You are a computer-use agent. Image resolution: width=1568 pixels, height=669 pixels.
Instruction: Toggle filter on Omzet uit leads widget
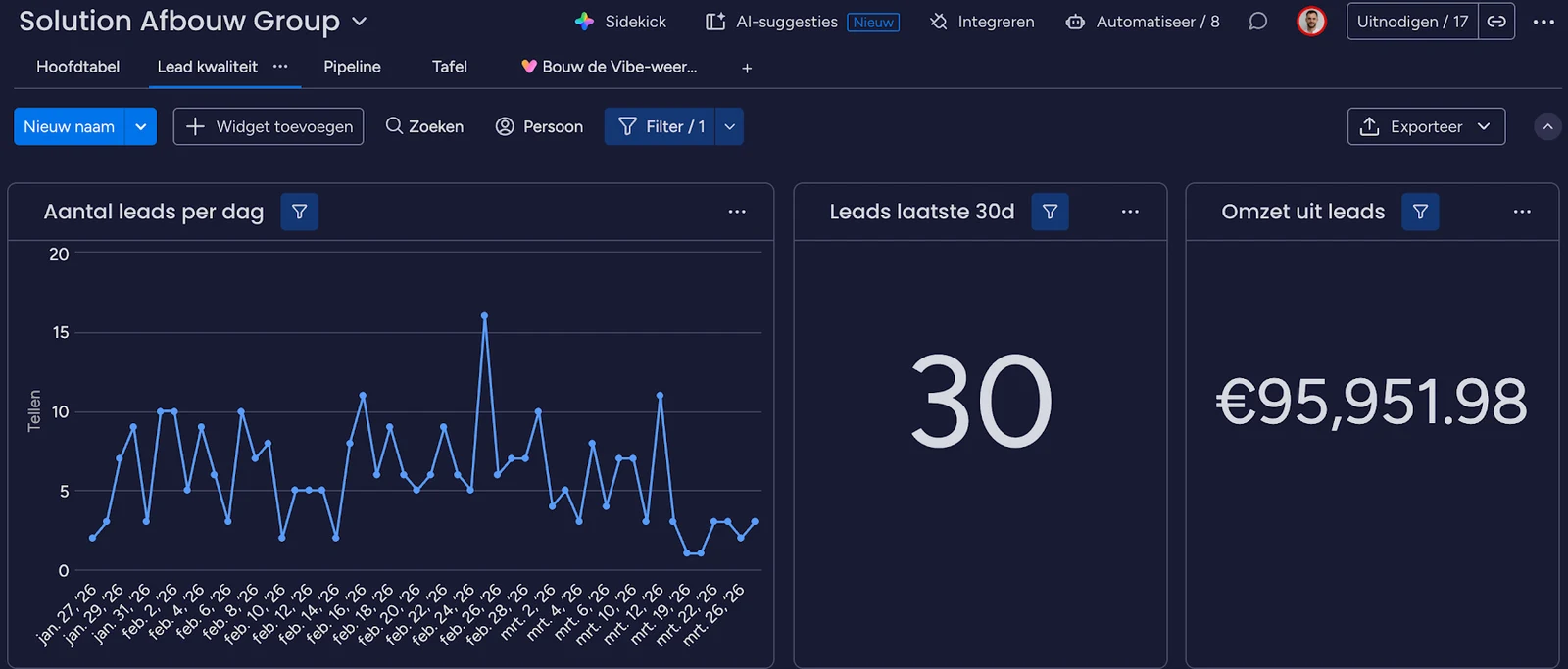coord(1420,212)
